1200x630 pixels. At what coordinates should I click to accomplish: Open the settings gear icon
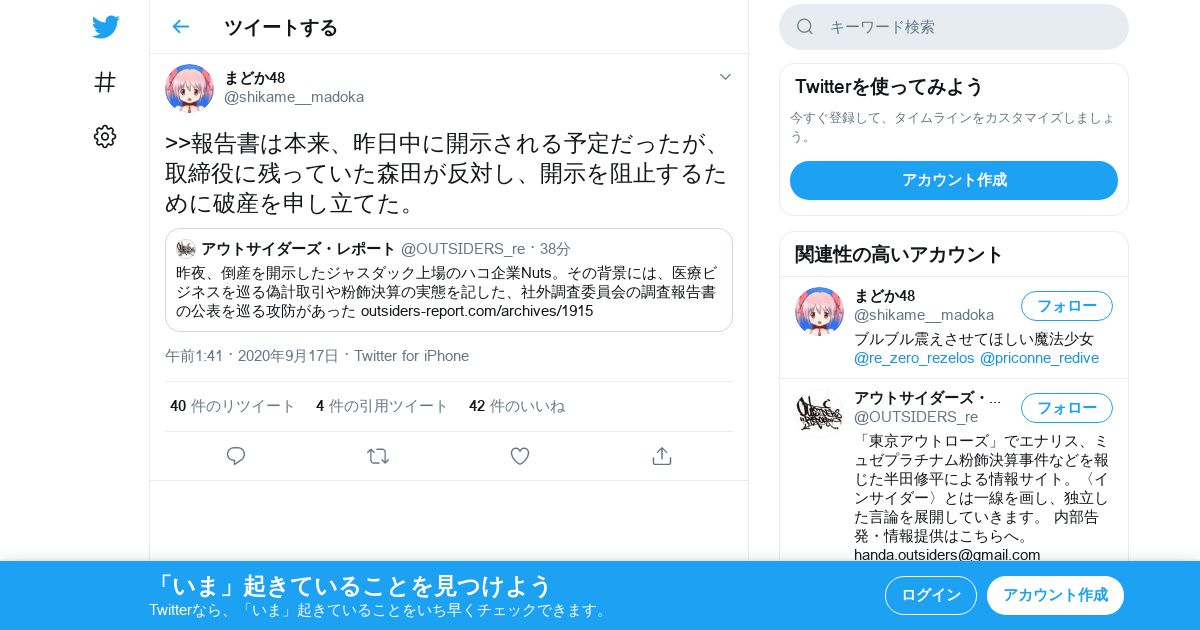(x=105, y=137)
